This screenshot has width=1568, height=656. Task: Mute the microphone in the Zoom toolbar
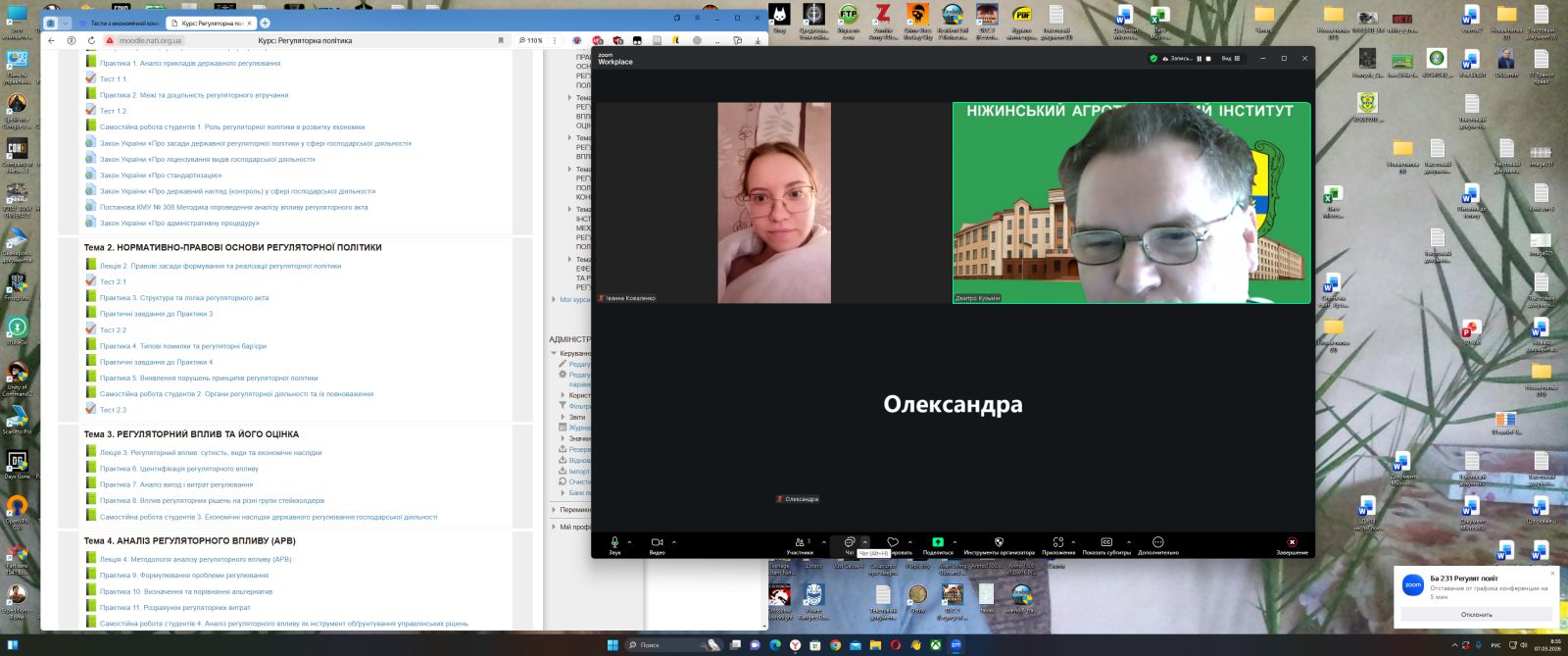click(x=614, y=542)
